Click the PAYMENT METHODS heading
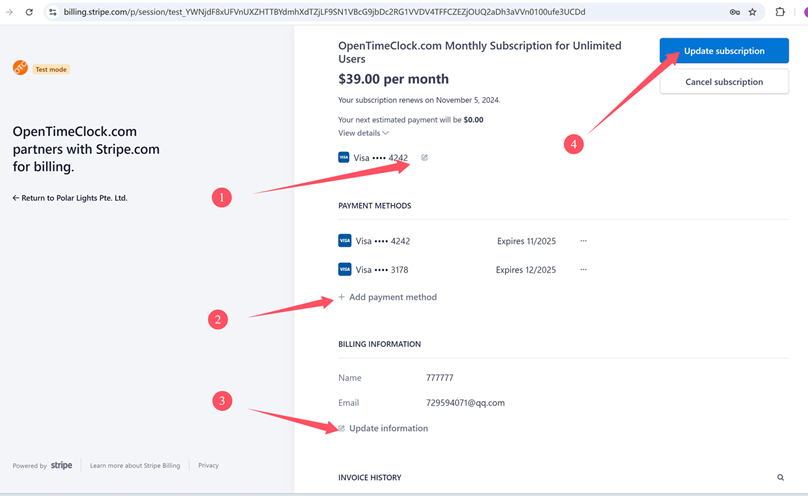The height and width of the screenshot is (496, 808). (375, 206)
